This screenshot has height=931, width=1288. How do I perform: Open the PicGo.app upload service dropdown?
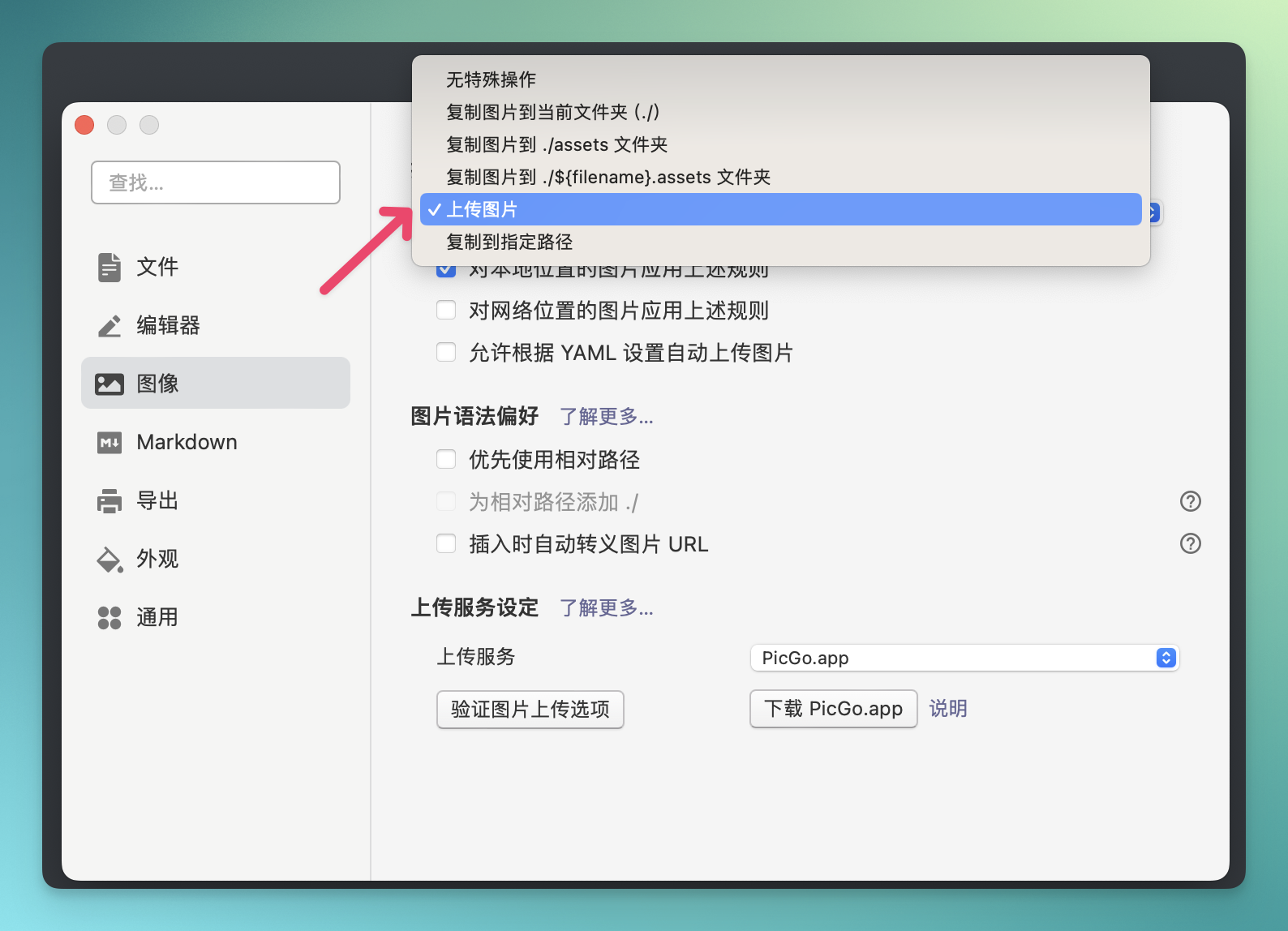[x=964, y=658]
